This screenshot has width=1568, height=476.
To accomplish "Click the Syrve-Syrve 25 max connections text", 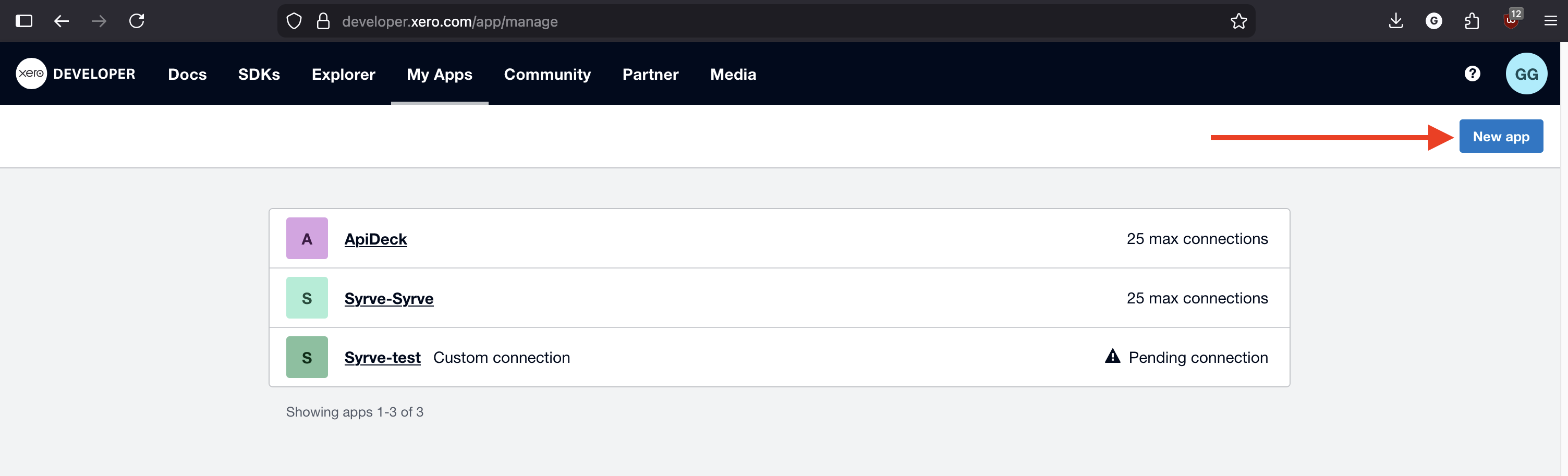I will [x=1197, y=298].
